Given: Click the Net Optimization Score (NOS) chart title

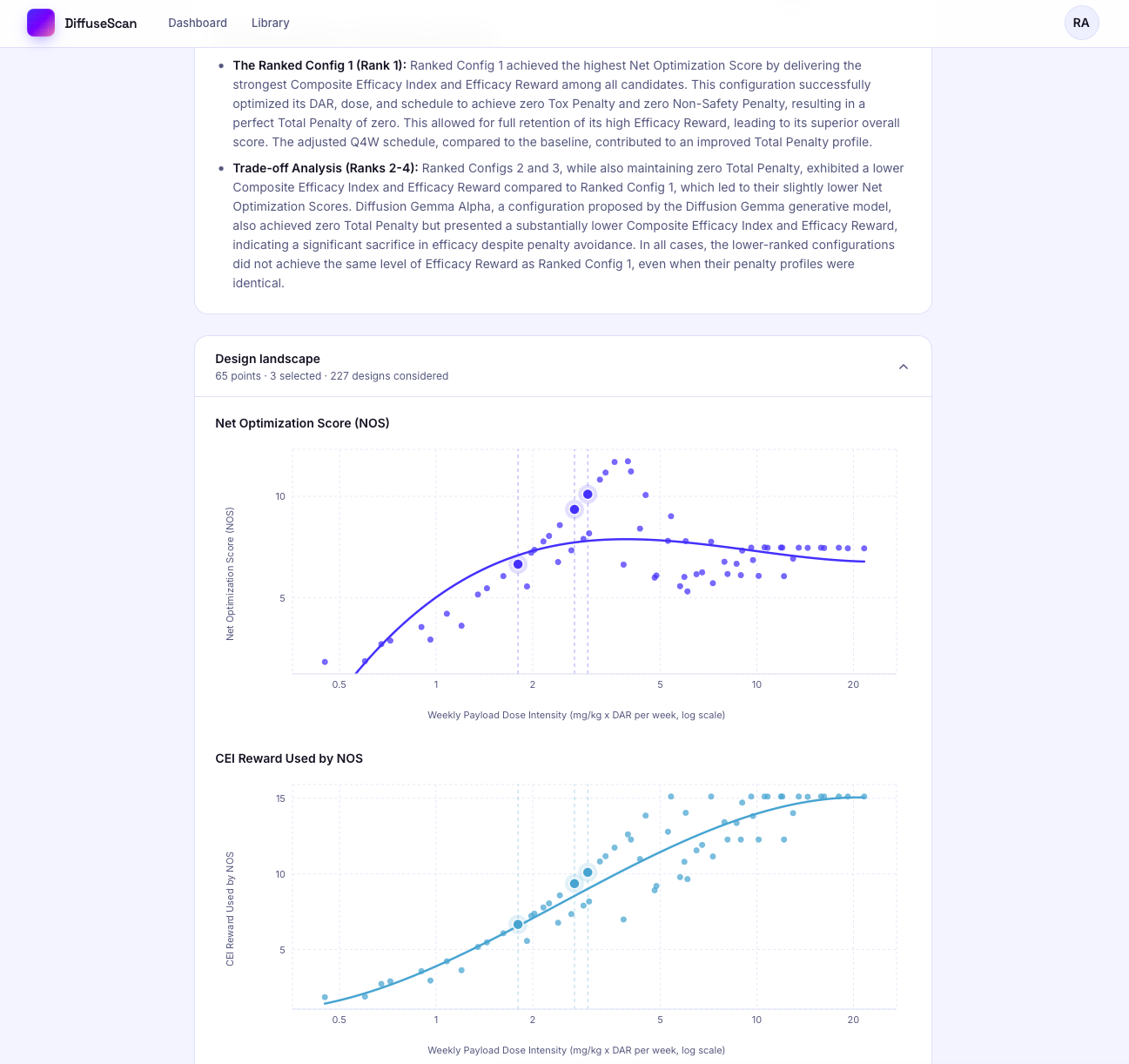Looking at the screenshot, I should point(302,423).
